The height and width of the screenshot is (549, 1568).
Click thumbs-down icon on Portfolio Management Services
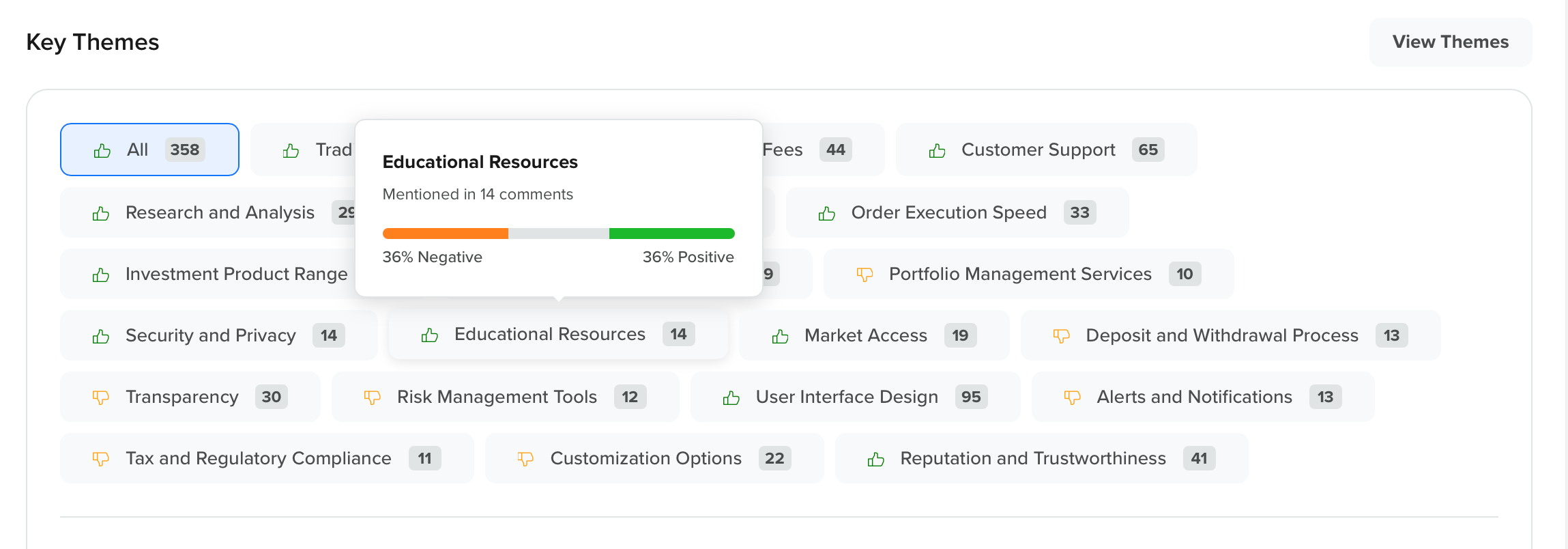click(865, 274)
